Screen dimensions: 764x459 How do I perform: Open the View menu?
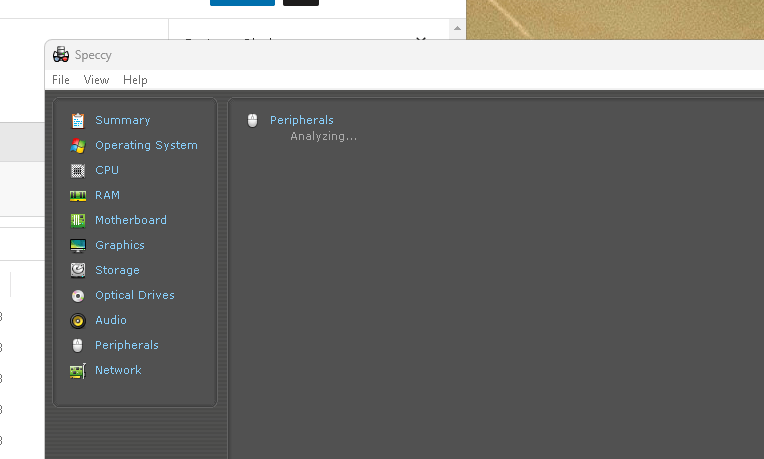(x=96, y=80)
